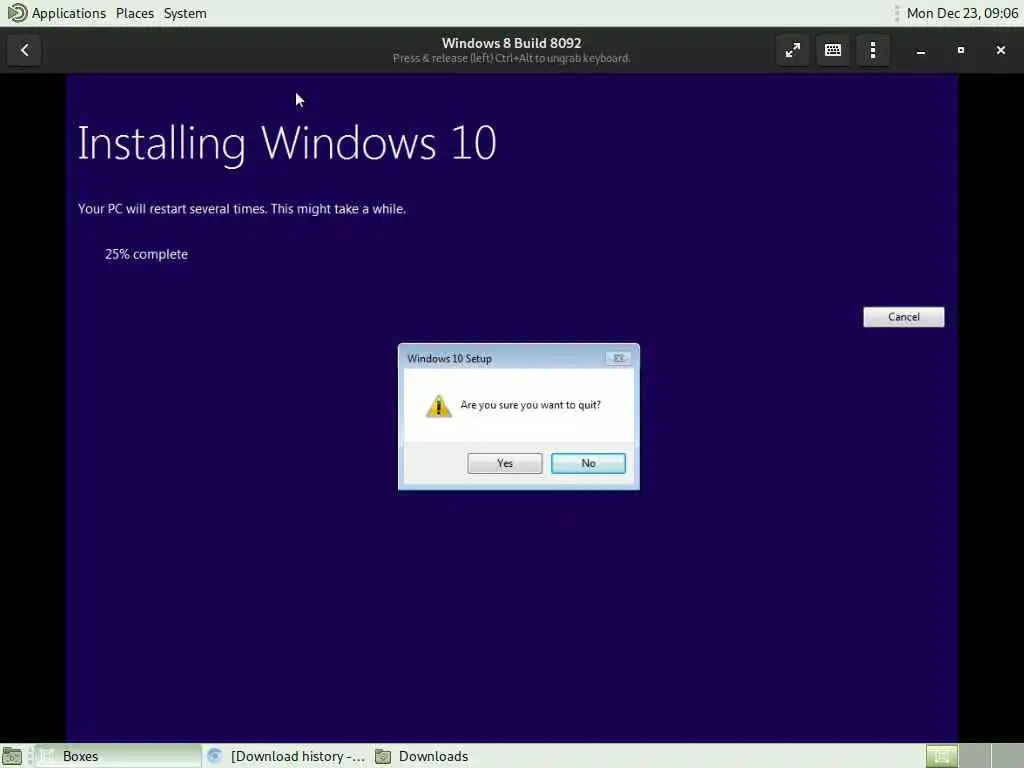The height and width of the screenshot is (768, 1024).
Task: Open the Applications menu
Action: (69, 13)
